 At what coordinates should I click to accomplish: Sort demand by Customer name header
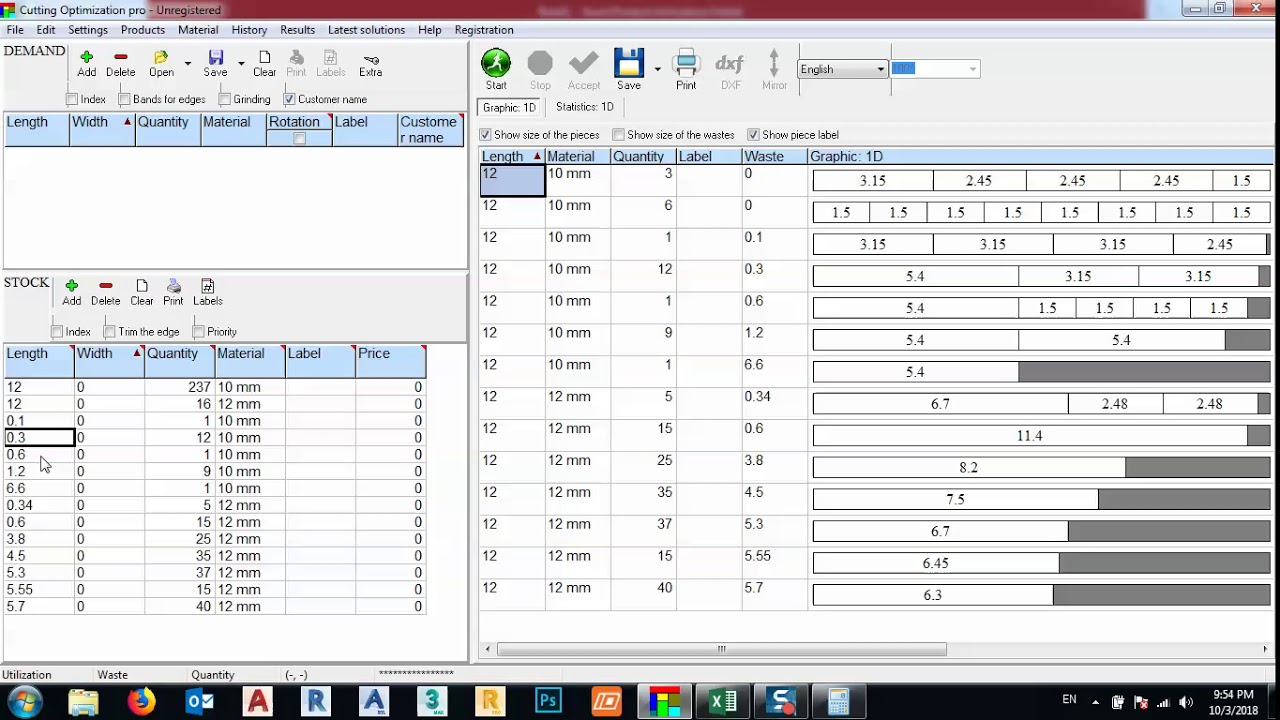point(430,130)
